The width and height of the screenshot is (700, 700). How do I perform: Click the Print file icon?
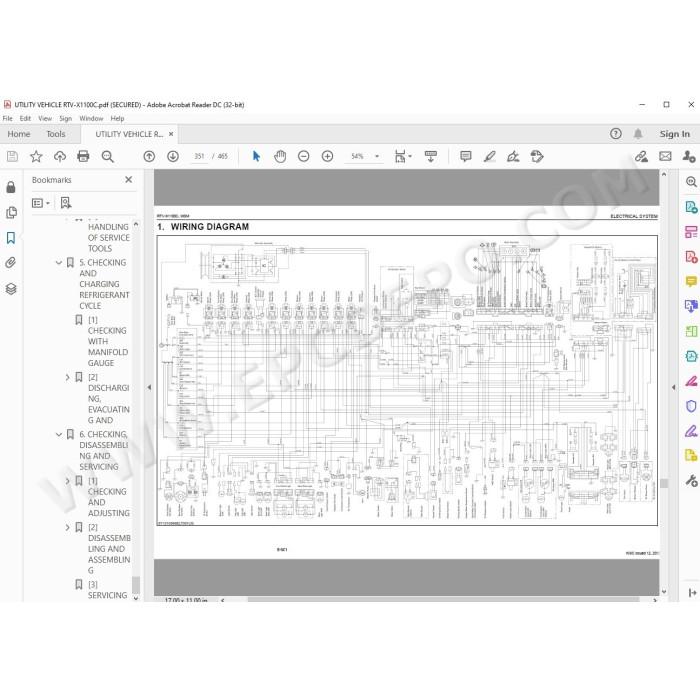point(83,156)
